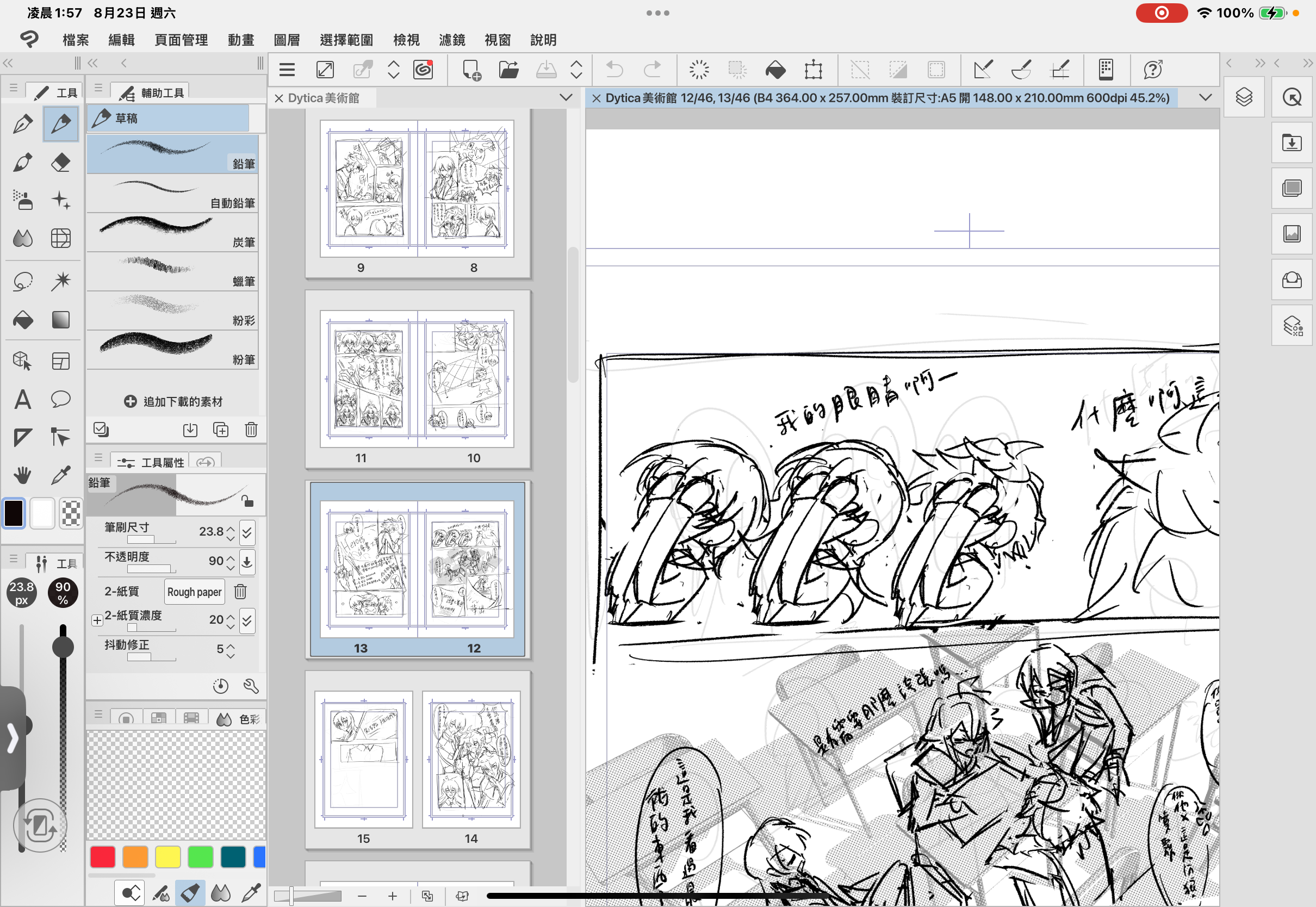Open the 頁面管理 menu
Image resolution: width=1316 pixels, height=907 pixels.
pyautogui.click(x=181, y=40)
